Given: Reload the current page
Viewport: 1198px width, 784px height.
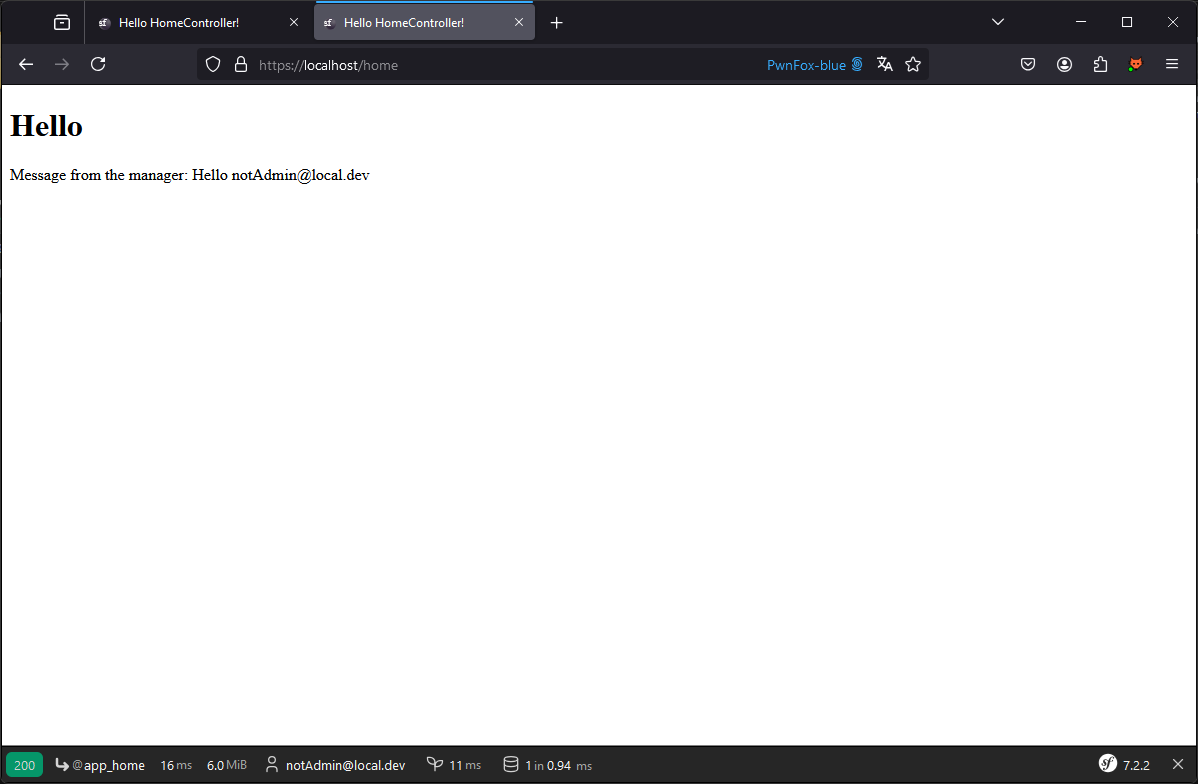Looking at the screenshot, I should pos(98,64).
